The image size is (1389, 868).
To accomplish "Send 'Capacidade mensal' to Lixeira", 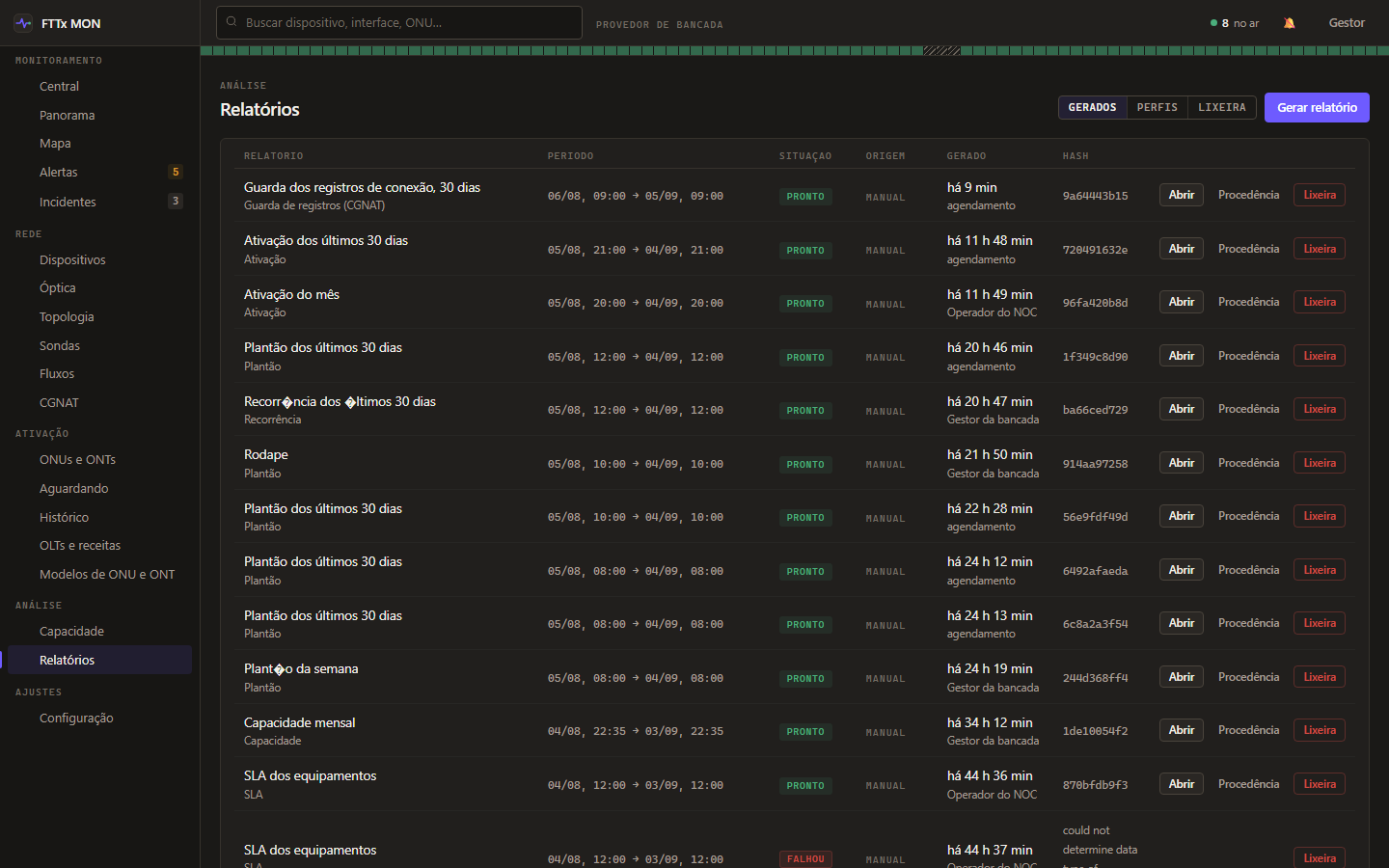I will [1320, 730].
